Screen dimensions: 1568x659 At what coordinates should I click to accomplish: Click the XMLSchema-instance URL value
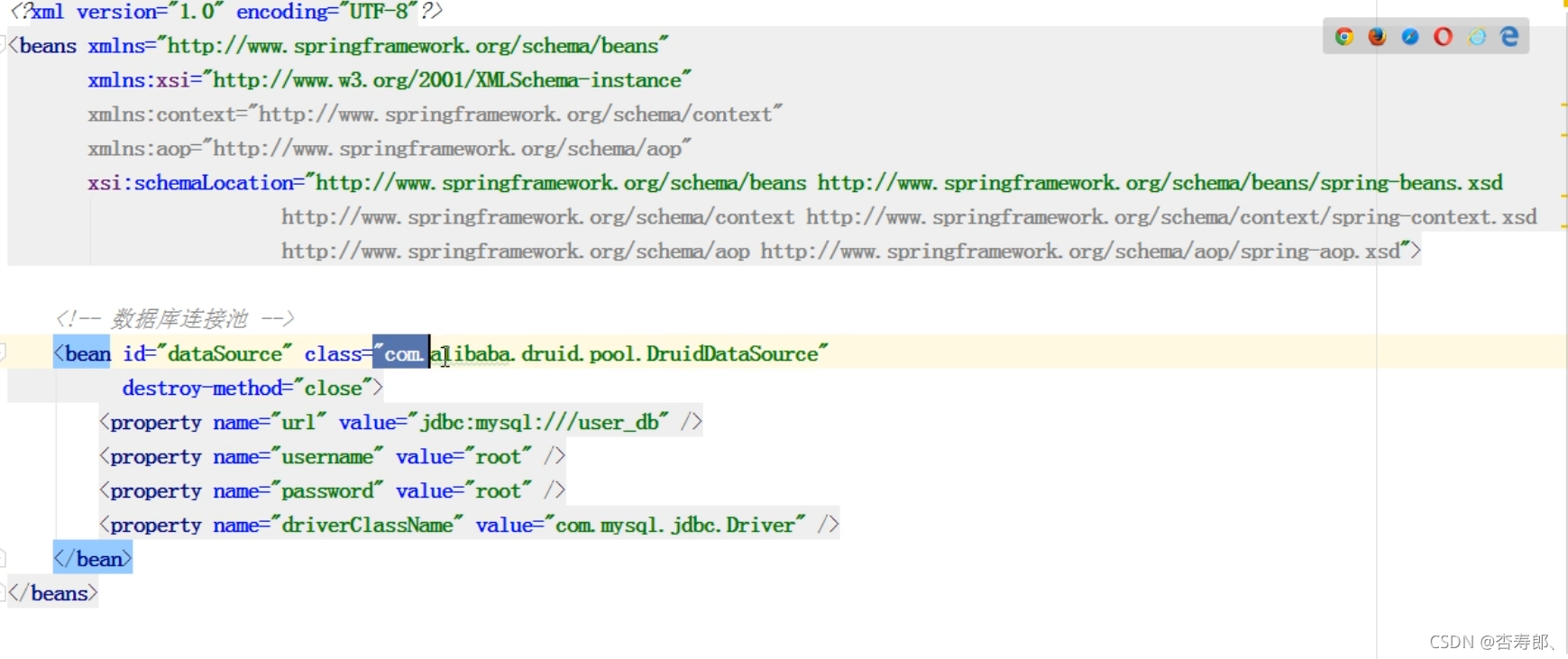447,80
